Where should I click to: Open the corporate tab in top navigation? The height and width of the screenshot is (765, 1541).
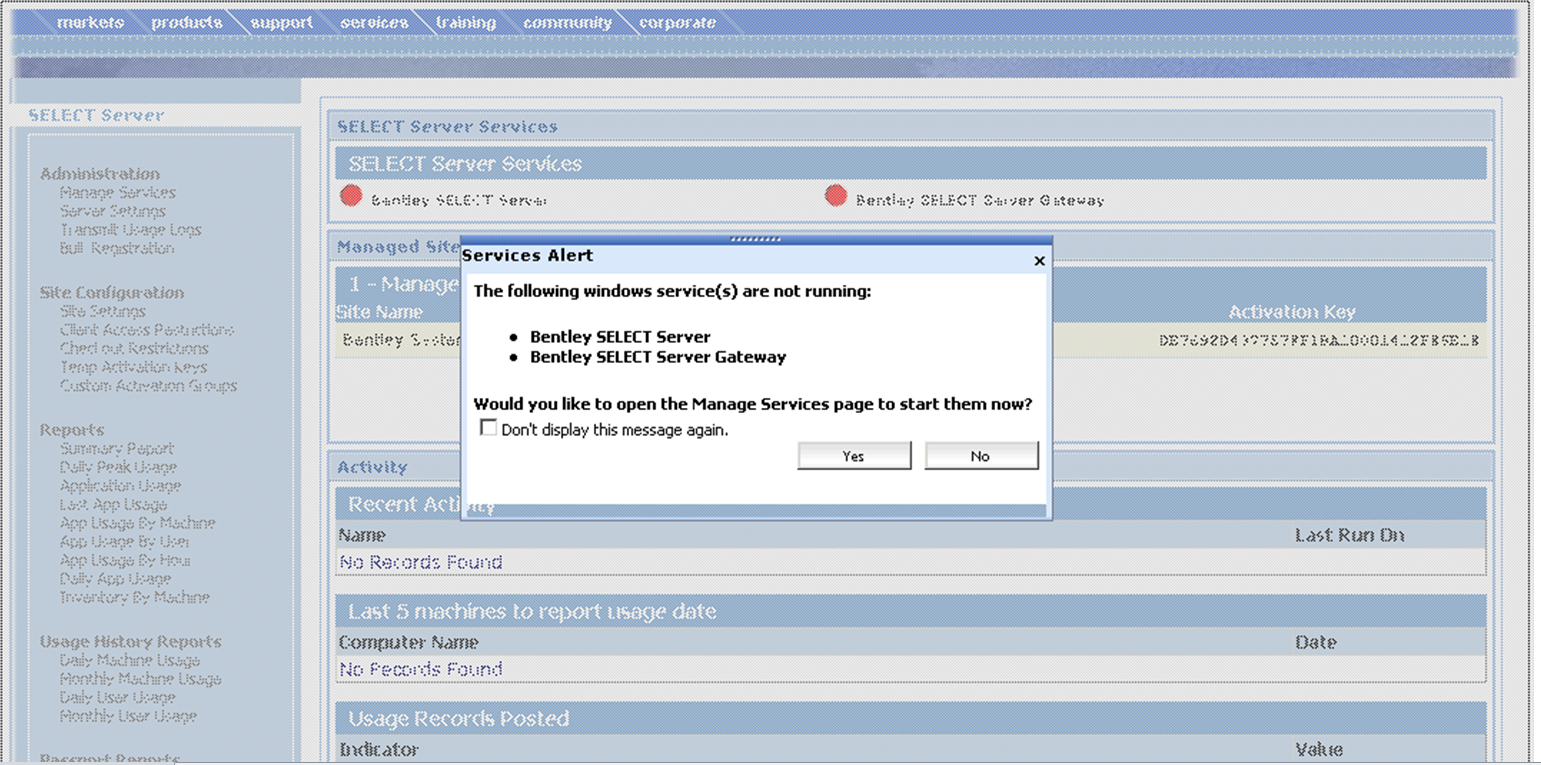pos(677,22)
